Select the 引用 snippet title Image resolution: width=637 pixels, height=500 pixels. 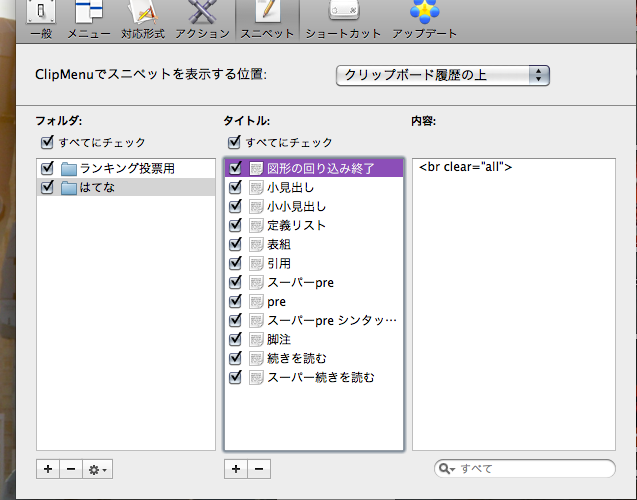(x=279, y=264)
